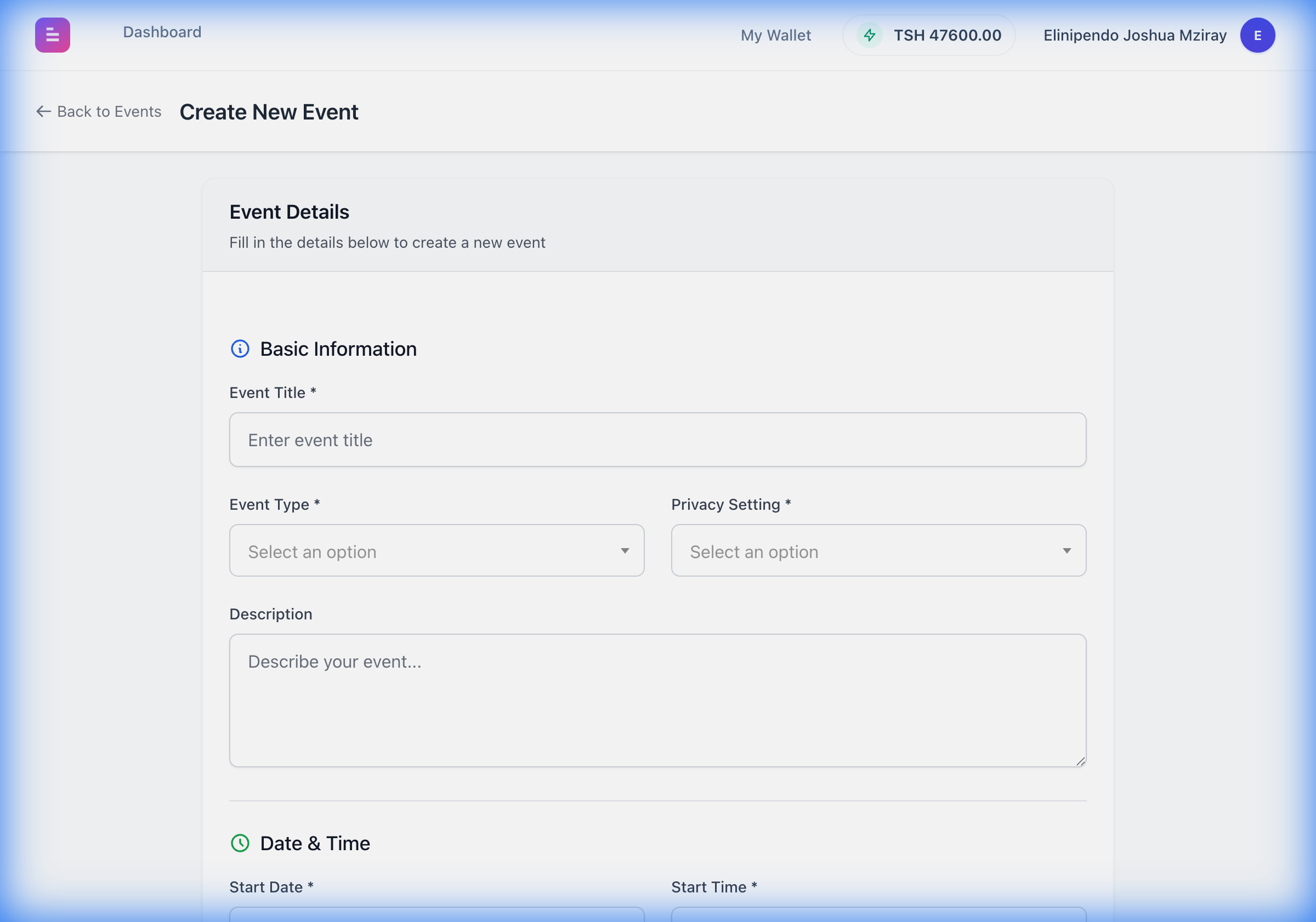The image size is (1316, 922).
Task: Click the Back to Events link
Action: coord(109,111)
